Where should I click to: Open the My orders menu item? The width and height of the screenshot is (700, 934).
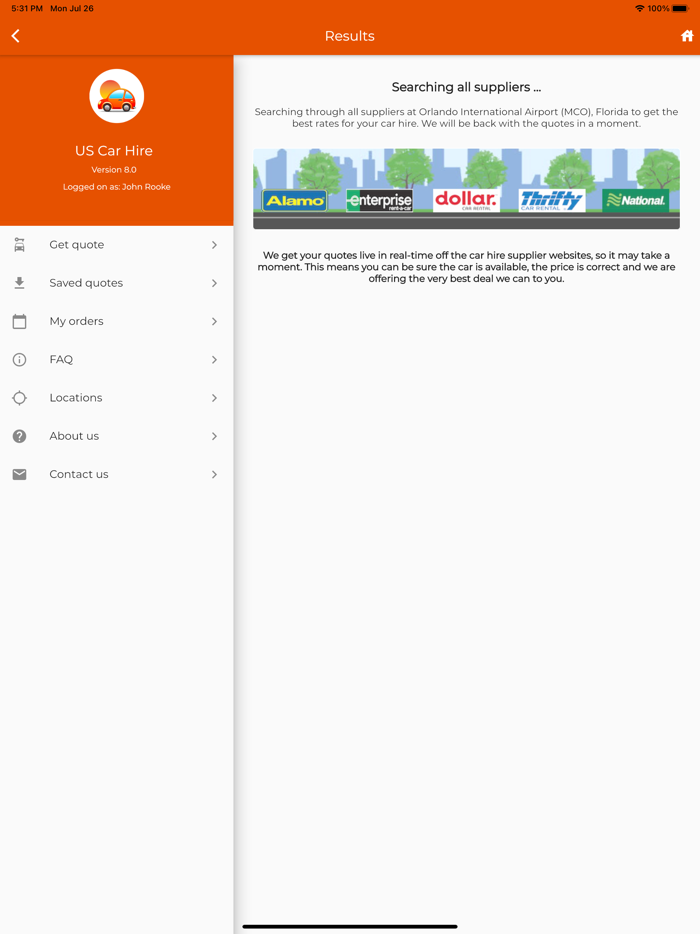coord(117,321)
